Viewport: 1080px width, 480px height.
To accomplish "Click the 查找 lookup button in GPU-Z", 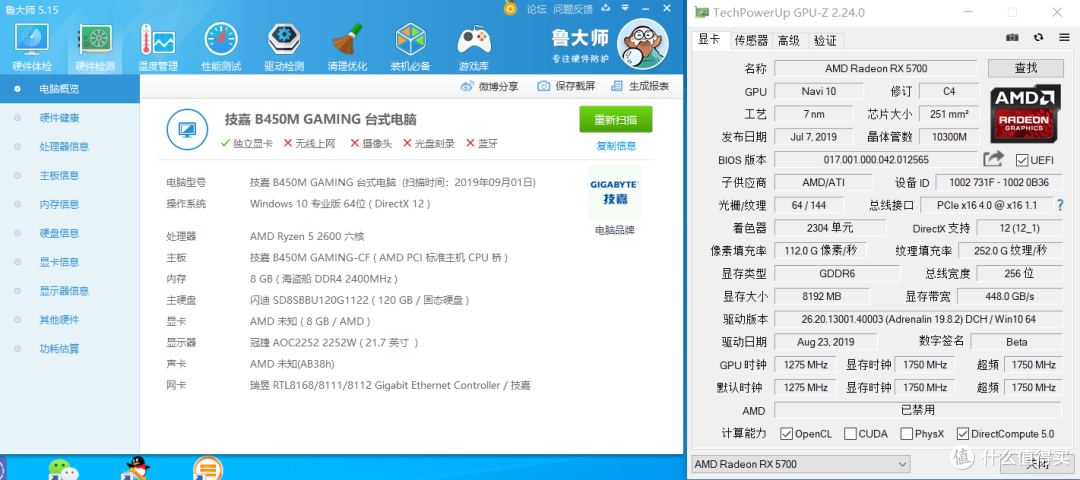I will click(x=1025, y=68).
